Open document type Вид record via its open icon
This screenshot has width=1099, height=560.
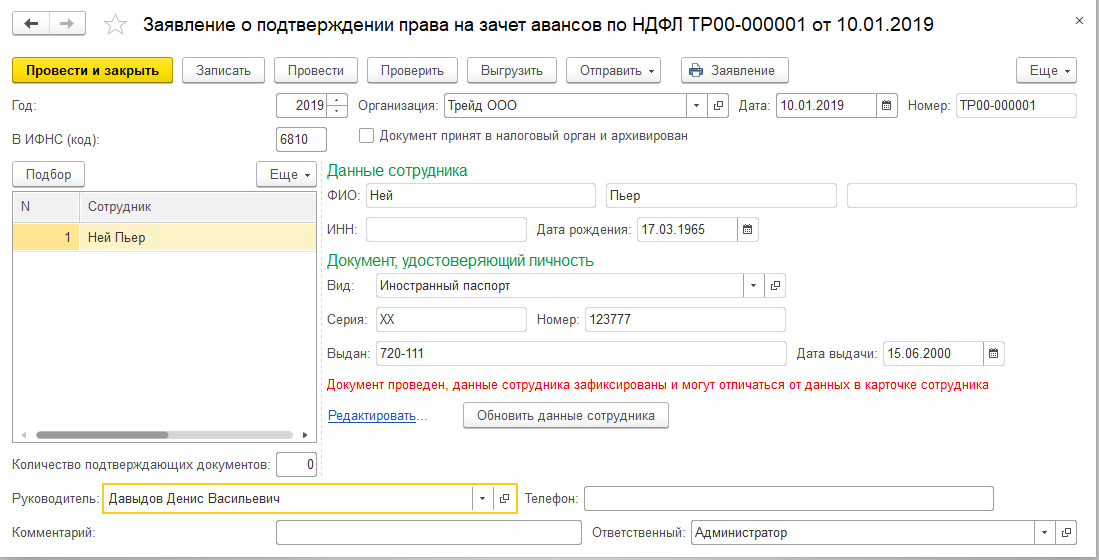pyautogui.click(x=775, y=285)
